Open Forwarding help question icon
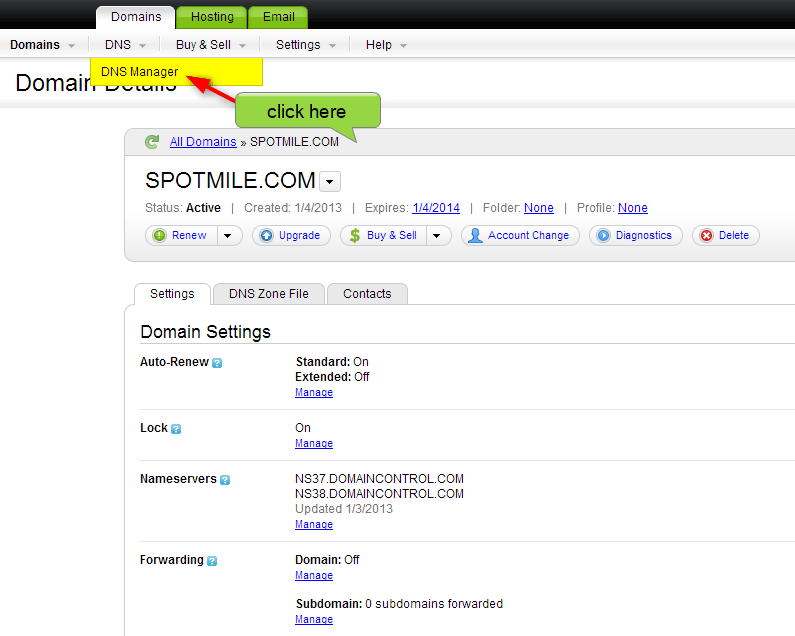This screenshot has height=636, width=795. point(212,561)
